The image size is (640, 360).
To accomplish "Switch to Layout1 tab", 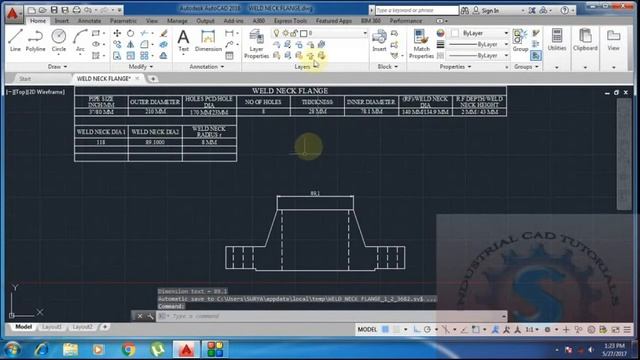I will [x=52, y=327].
